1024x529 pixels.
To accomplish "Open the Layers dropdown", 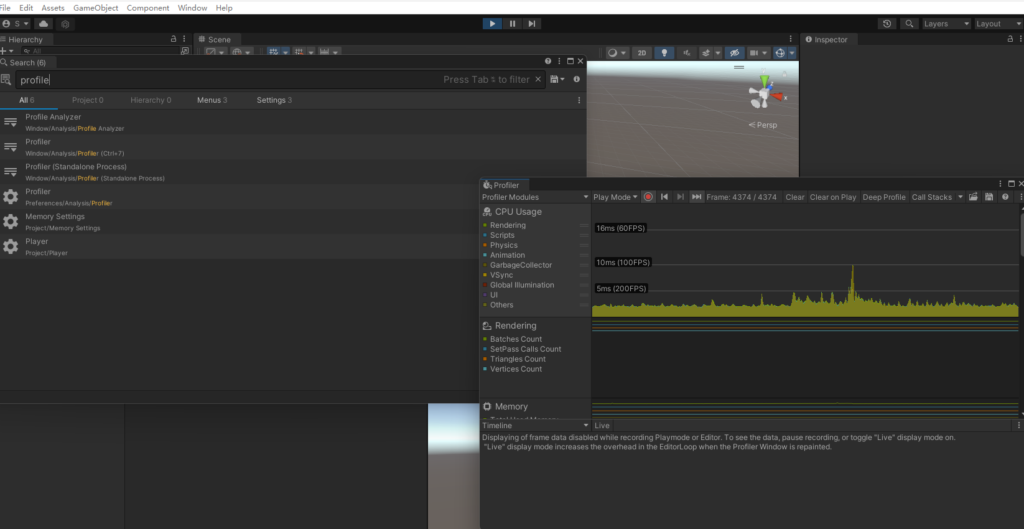I will (x=944, y=23).
